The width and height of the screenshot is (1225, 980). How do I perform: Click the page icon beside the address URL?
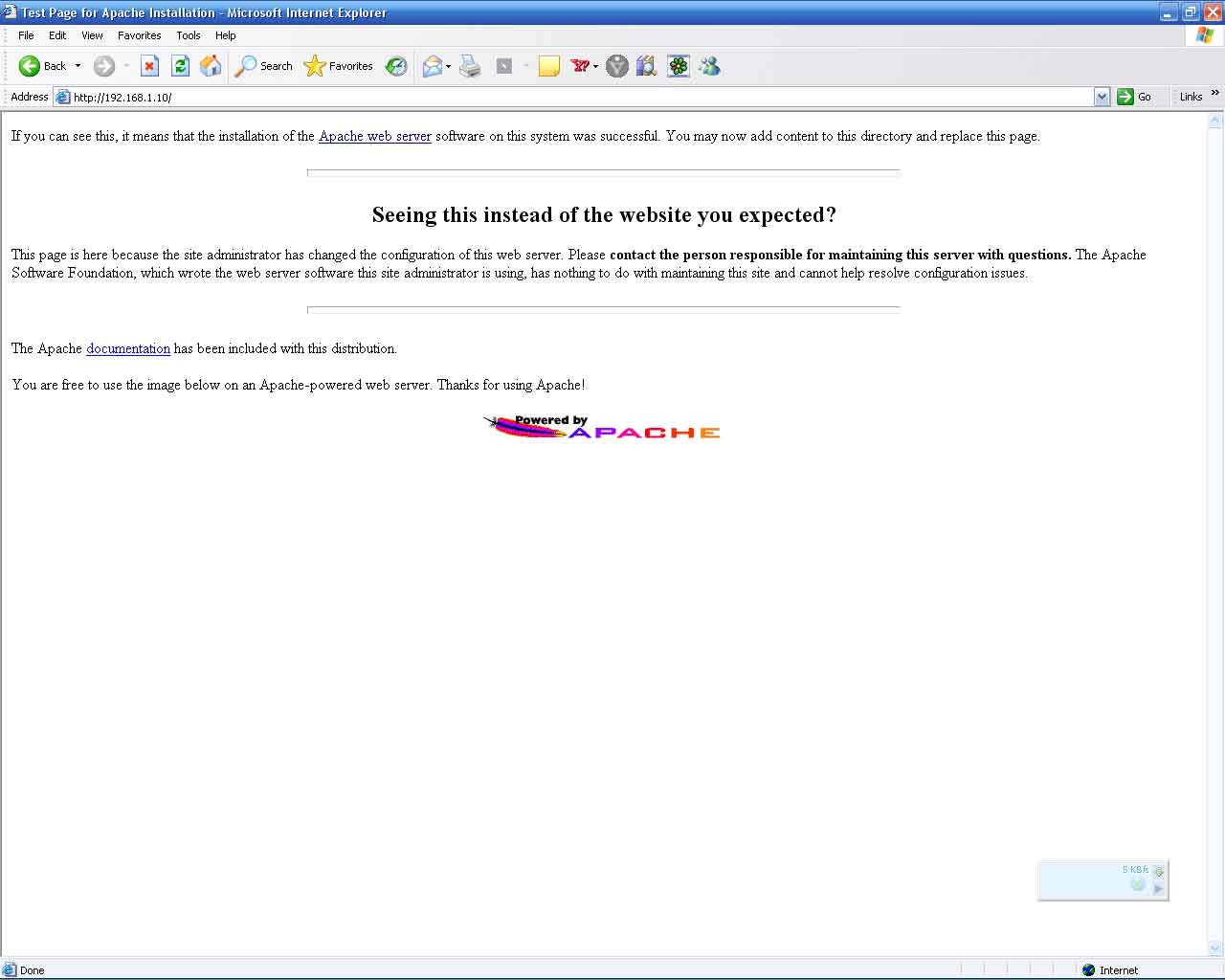(63, 97)
